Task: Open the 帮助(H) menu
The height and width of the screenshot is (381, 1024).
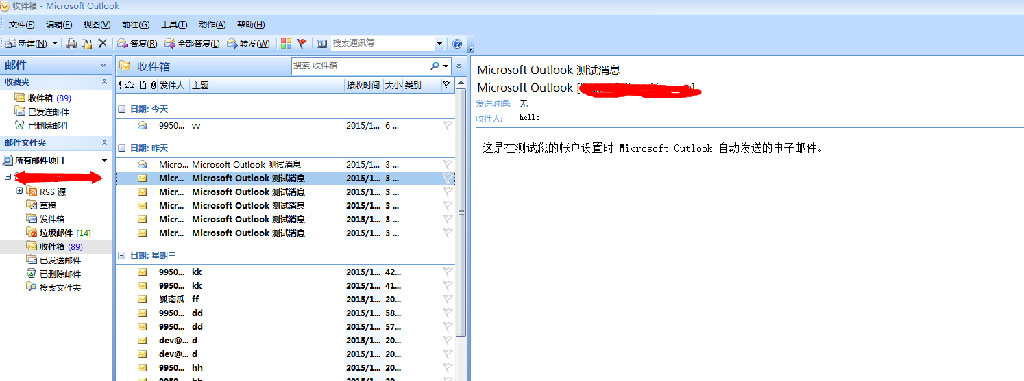Action: click(x=251, y=24)
